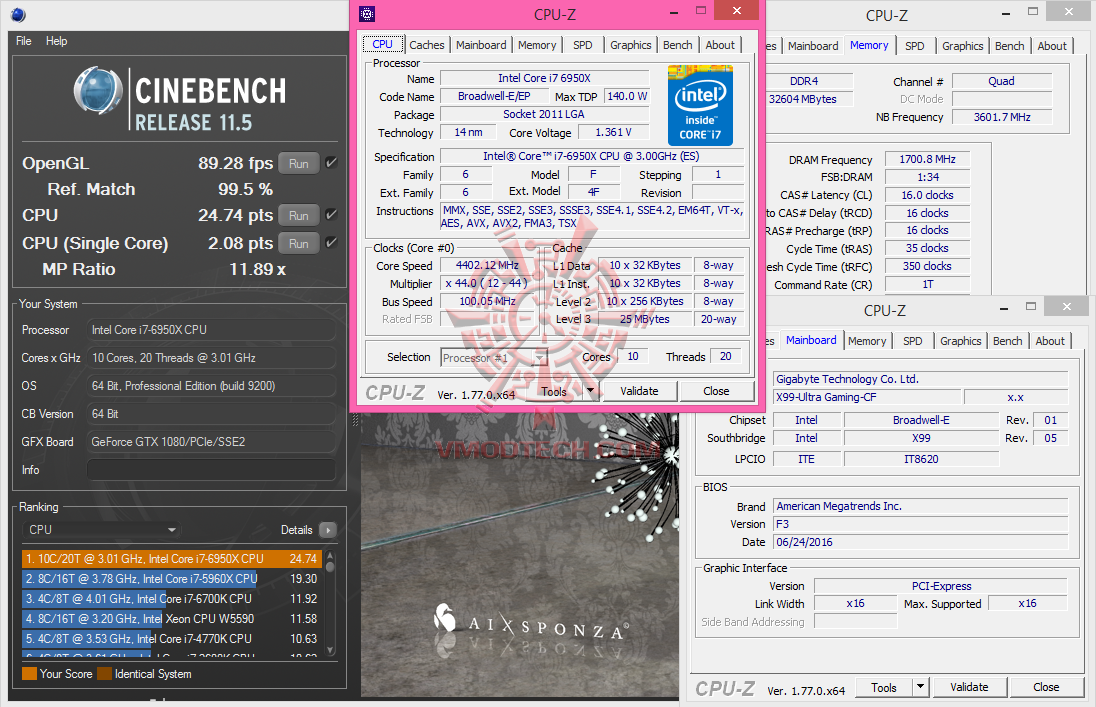Select Graphics tab in top-right CPU-Z window
1096x707 pixels.
coord(962,45)
